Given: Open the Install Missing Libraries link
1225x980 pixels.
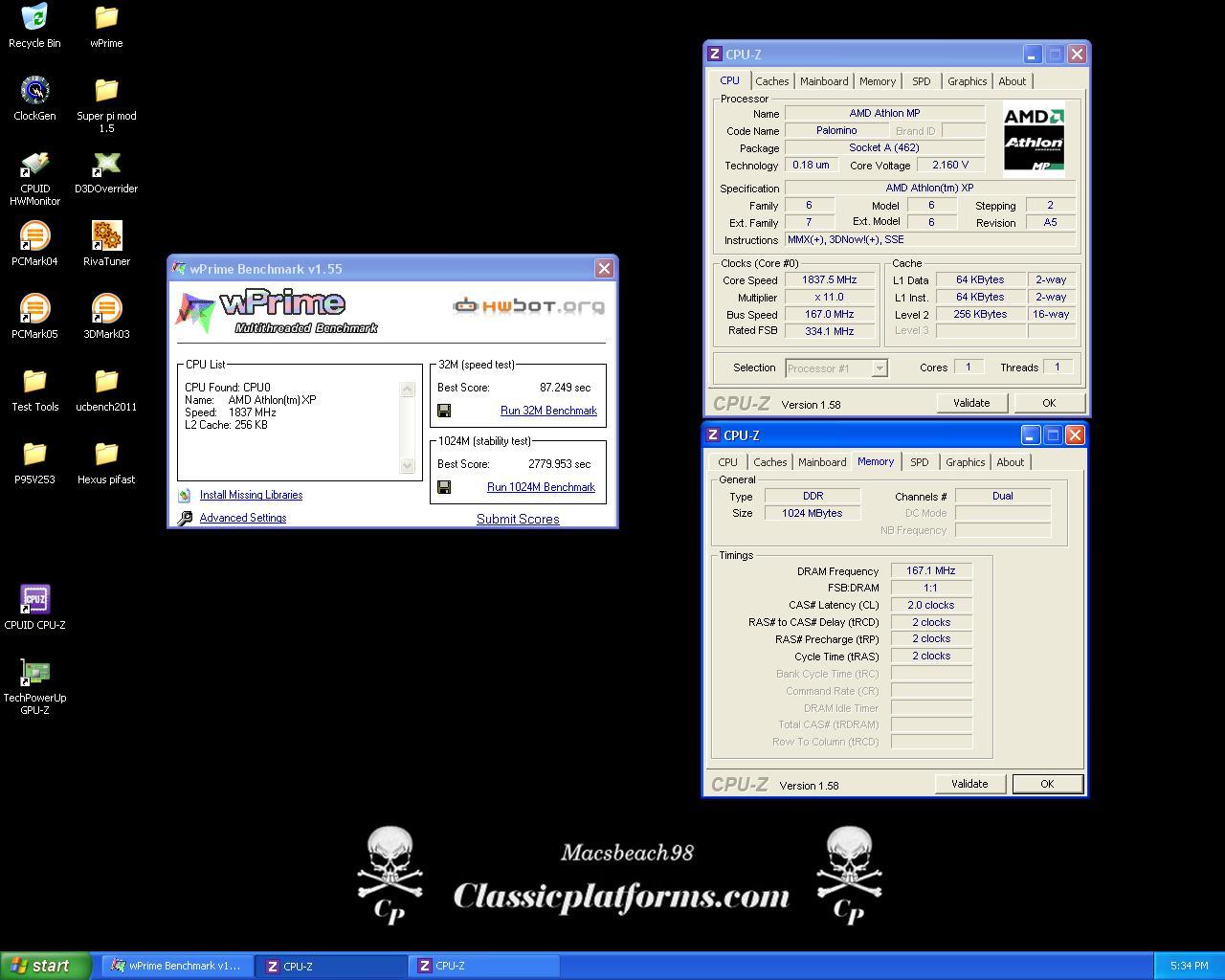Looking at the screenshot, I should [x=251, y=495].
